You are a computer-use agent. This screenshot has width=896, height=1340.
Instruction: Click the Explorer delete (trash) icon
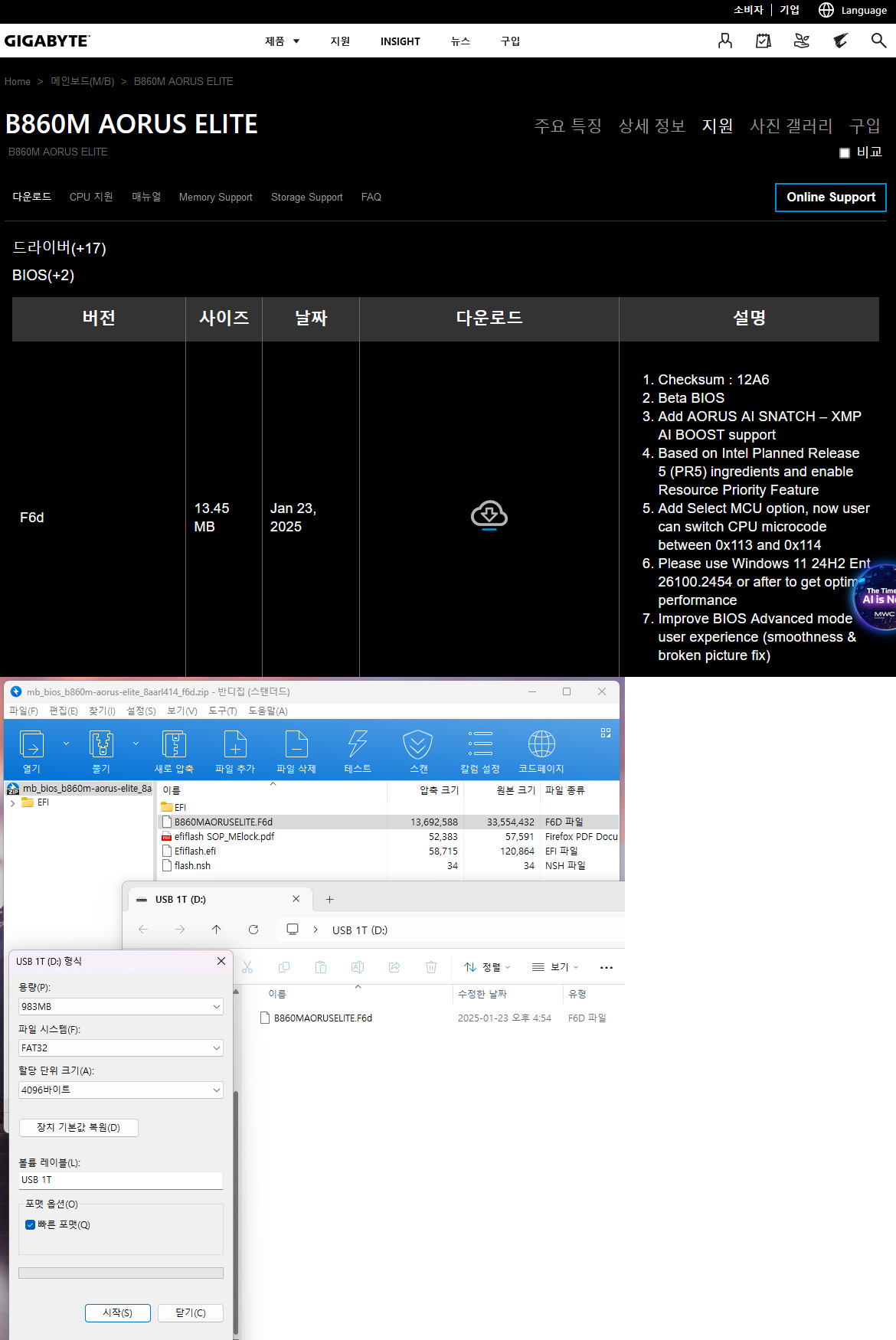point(431,967)
